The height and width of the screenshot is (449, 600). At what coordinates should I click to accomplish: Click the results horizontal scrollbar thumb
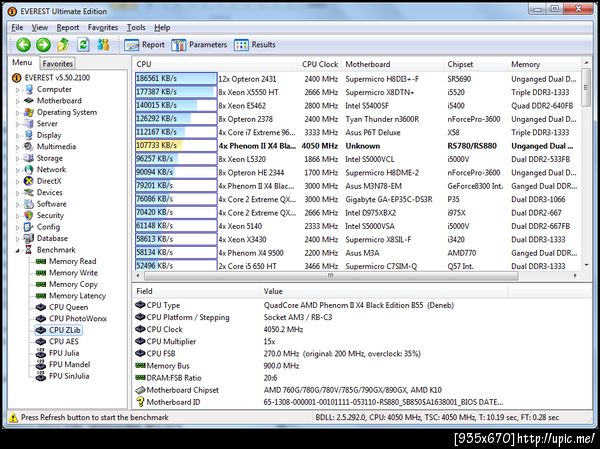click(331, 276)
